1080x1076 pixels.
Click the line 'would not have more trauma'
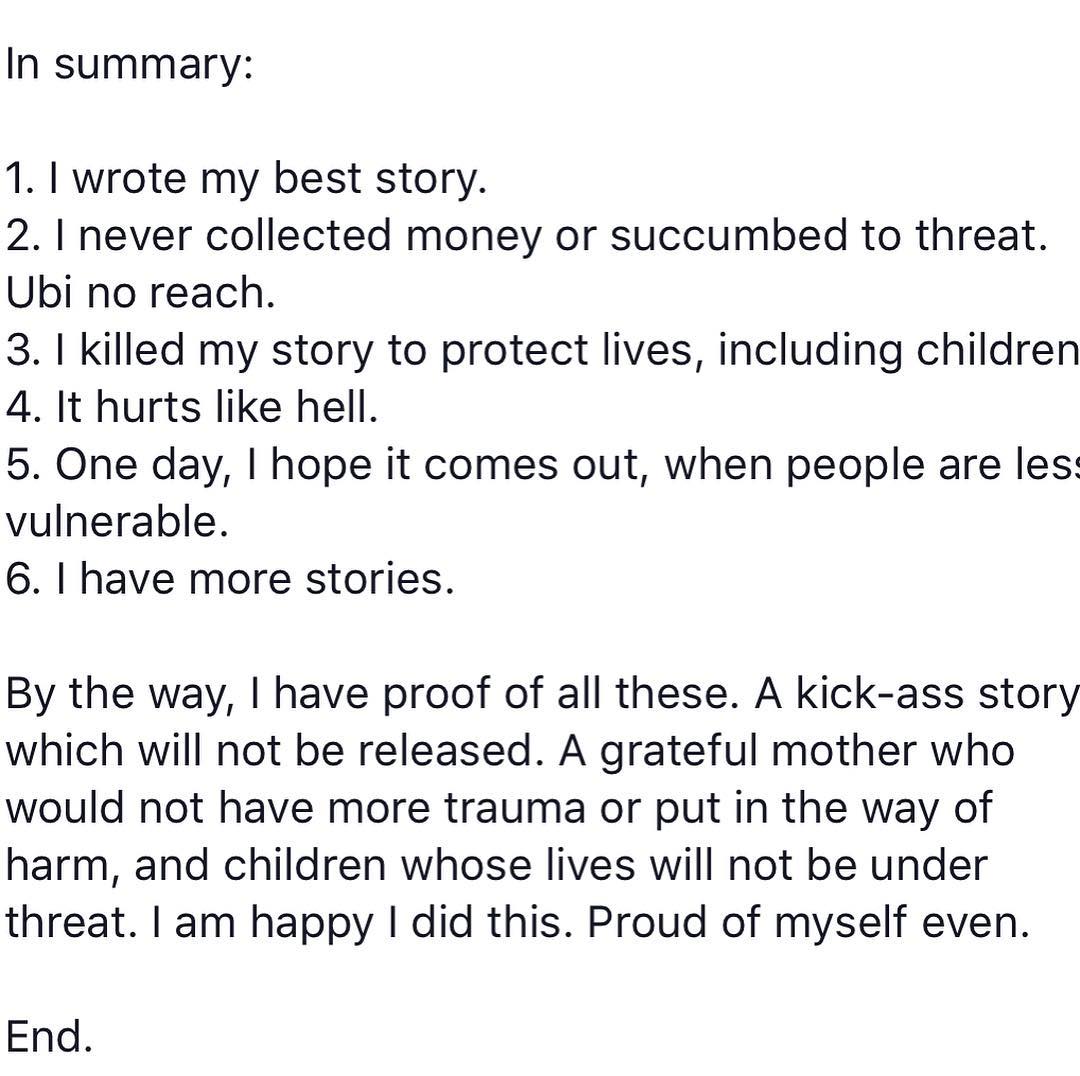(499, 808)
